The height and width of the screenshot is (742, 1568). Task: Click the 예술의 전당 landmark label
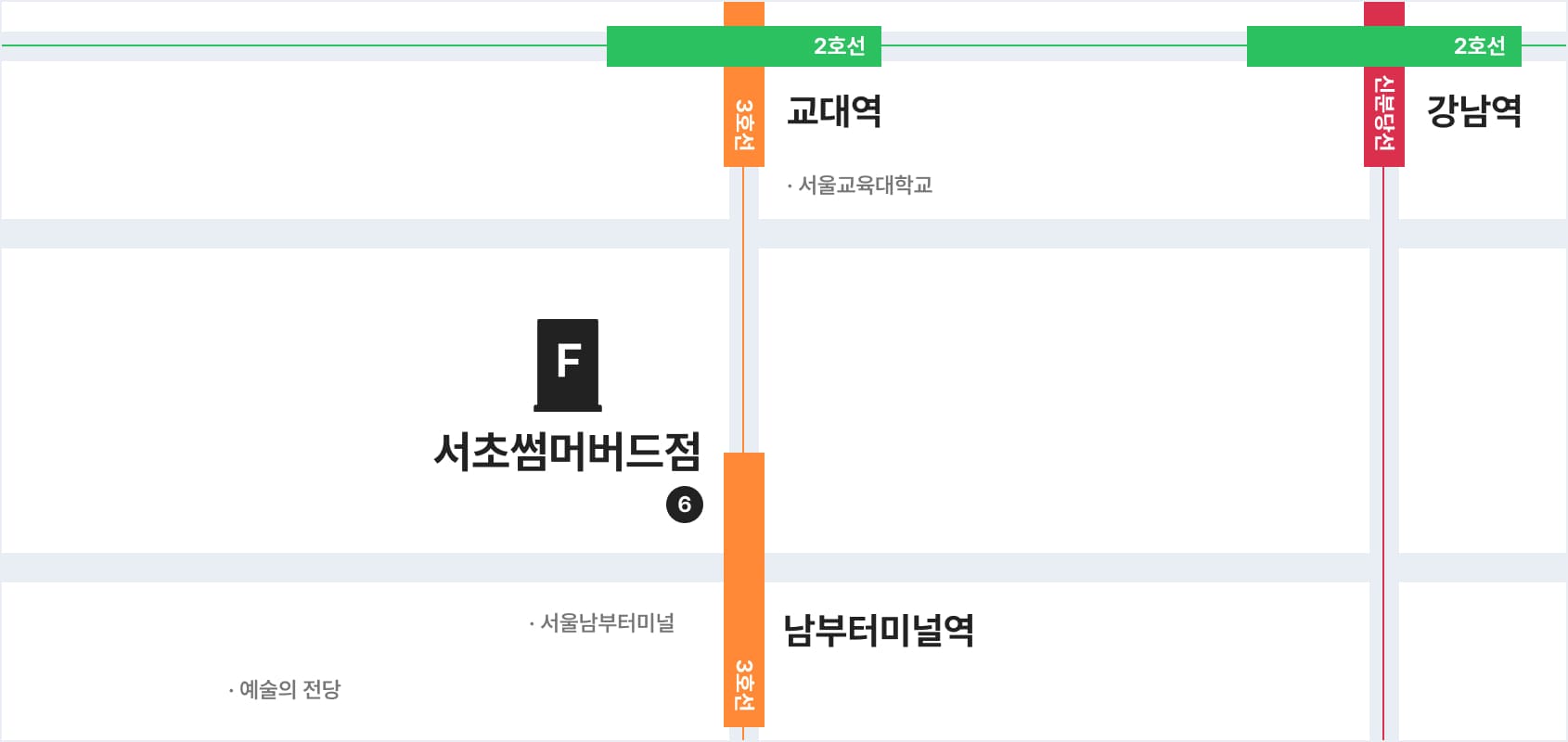[x=289, y=689]
